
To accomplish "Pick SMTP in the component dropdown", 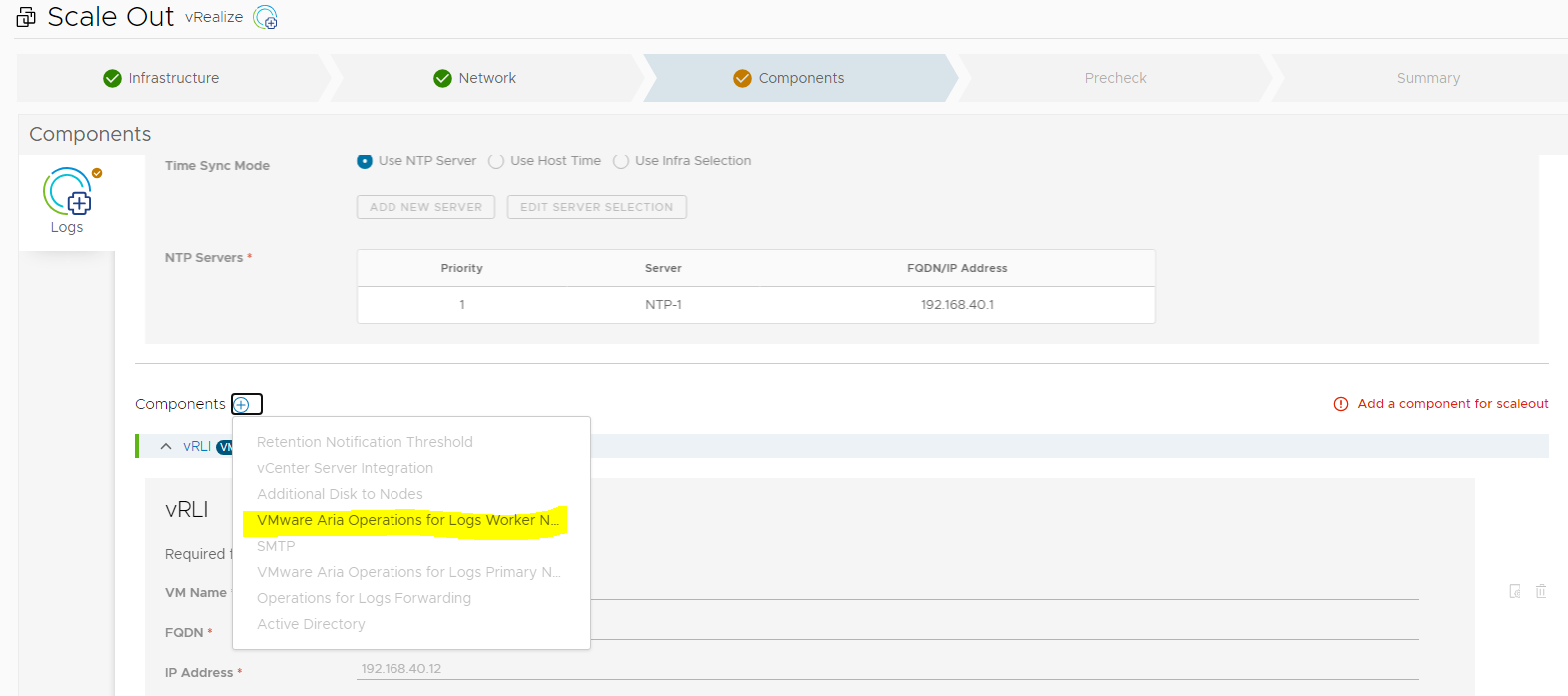I will coord(276,546).
